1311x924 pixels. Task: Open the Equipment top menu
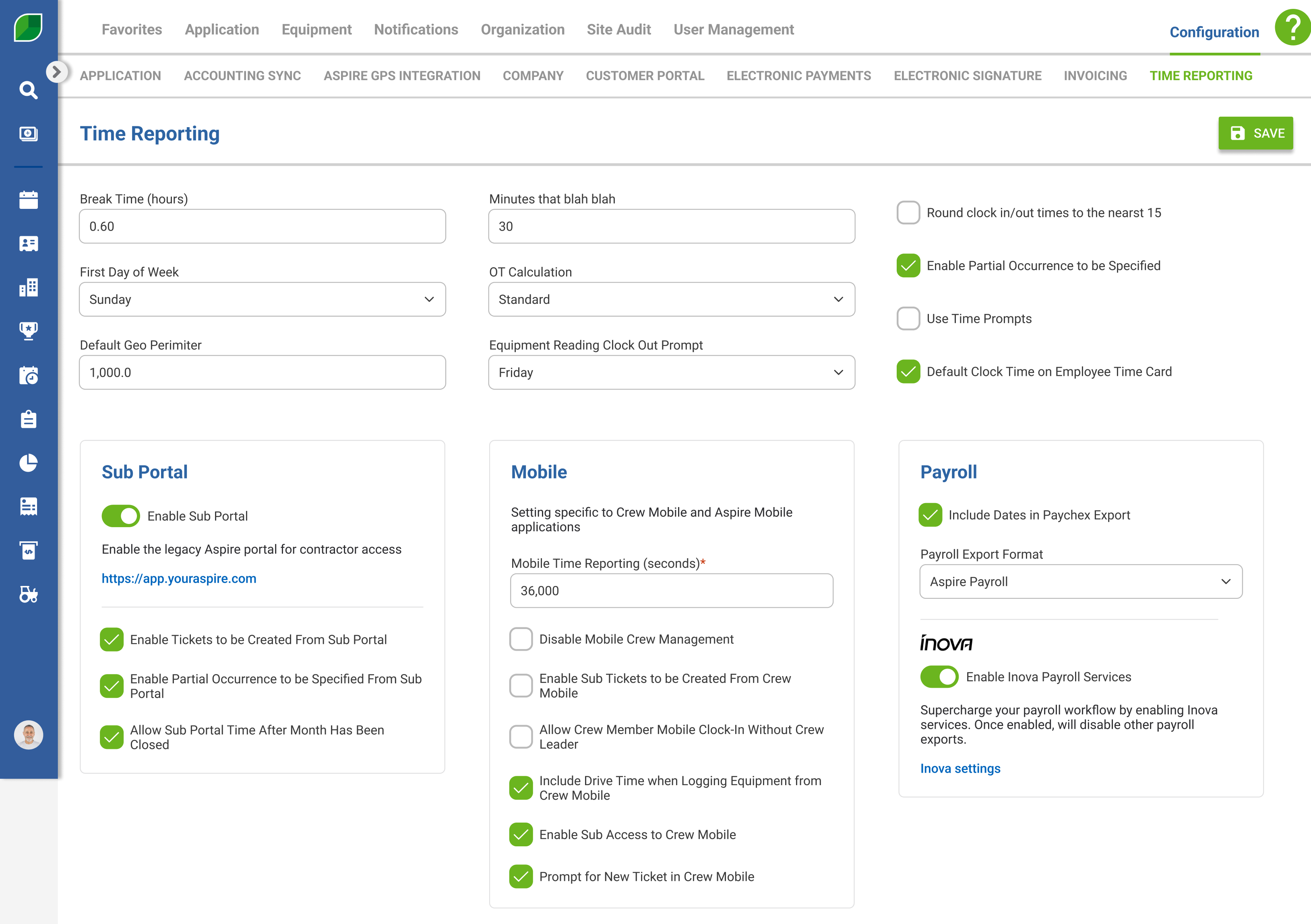point(317,30)
